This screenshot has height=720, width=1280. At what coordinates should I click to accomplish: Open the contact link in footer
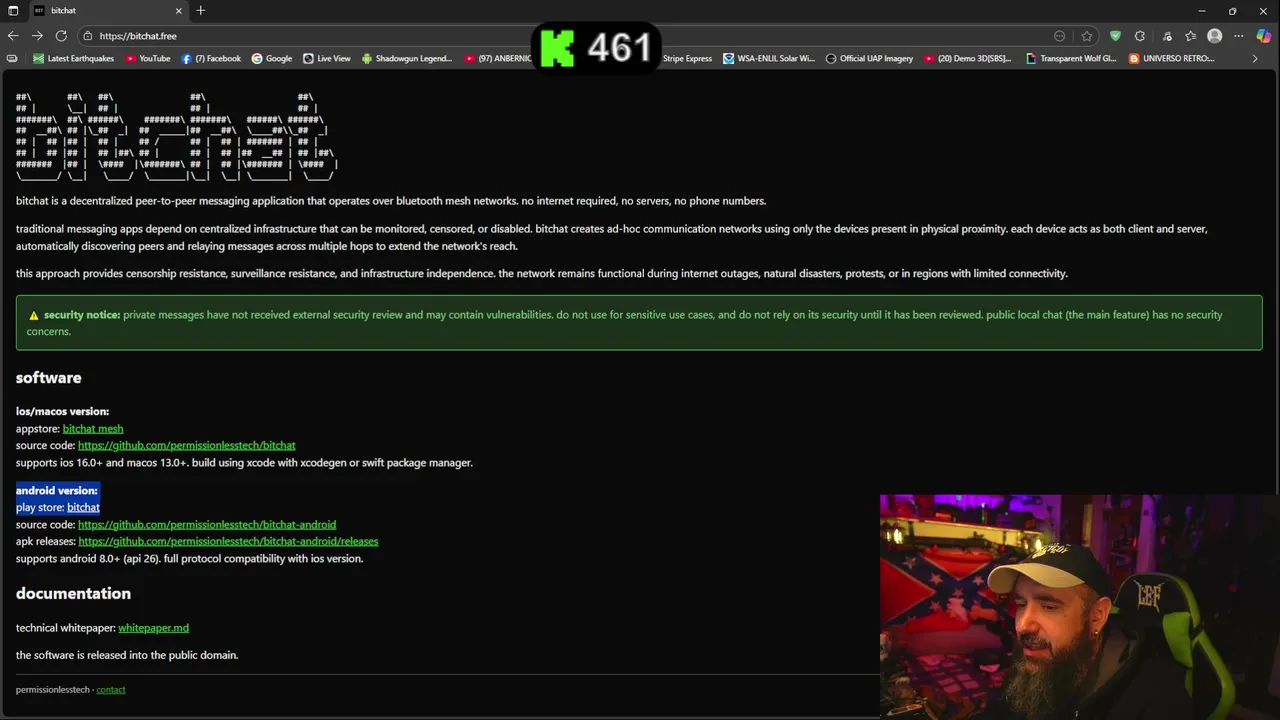coord(111,689)
